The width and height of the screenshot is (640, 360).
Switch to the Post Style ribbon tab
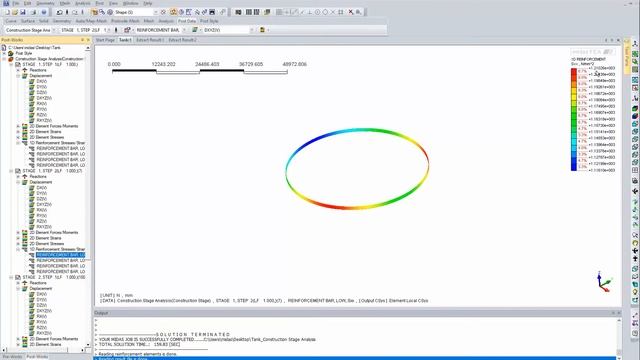point(209,21)
